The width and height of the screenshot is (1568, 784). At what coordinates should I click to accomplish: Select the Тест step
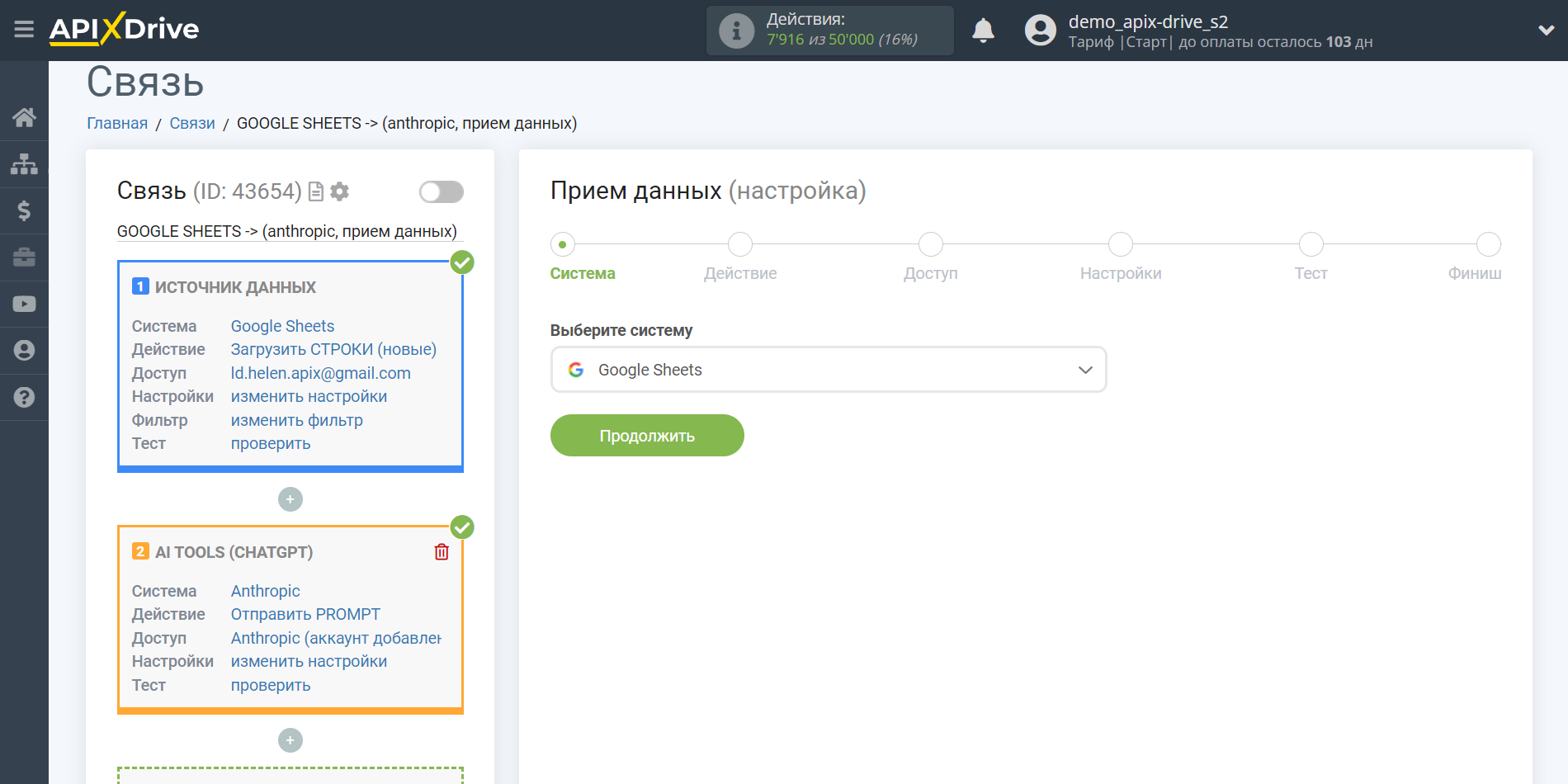1311,244
